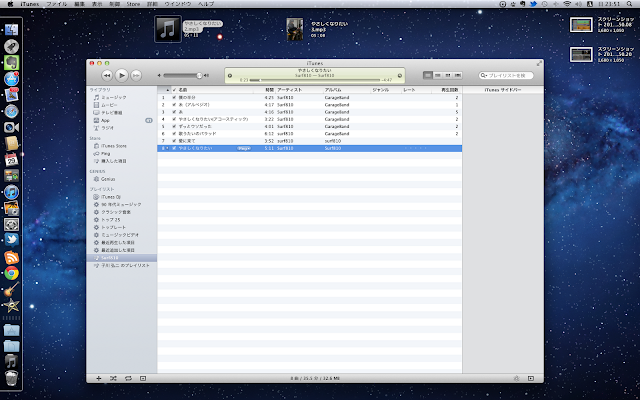Select 90年代ミュージック smart playlist

pos(122,204)
